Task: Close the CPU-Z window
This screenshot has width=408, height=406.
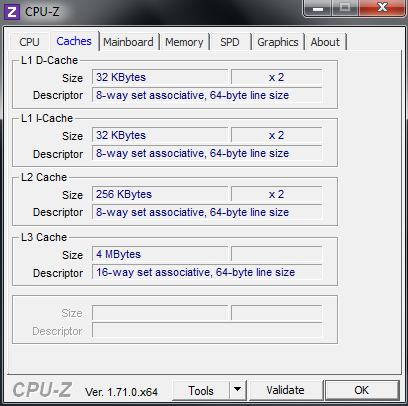Action: [382, 8]
